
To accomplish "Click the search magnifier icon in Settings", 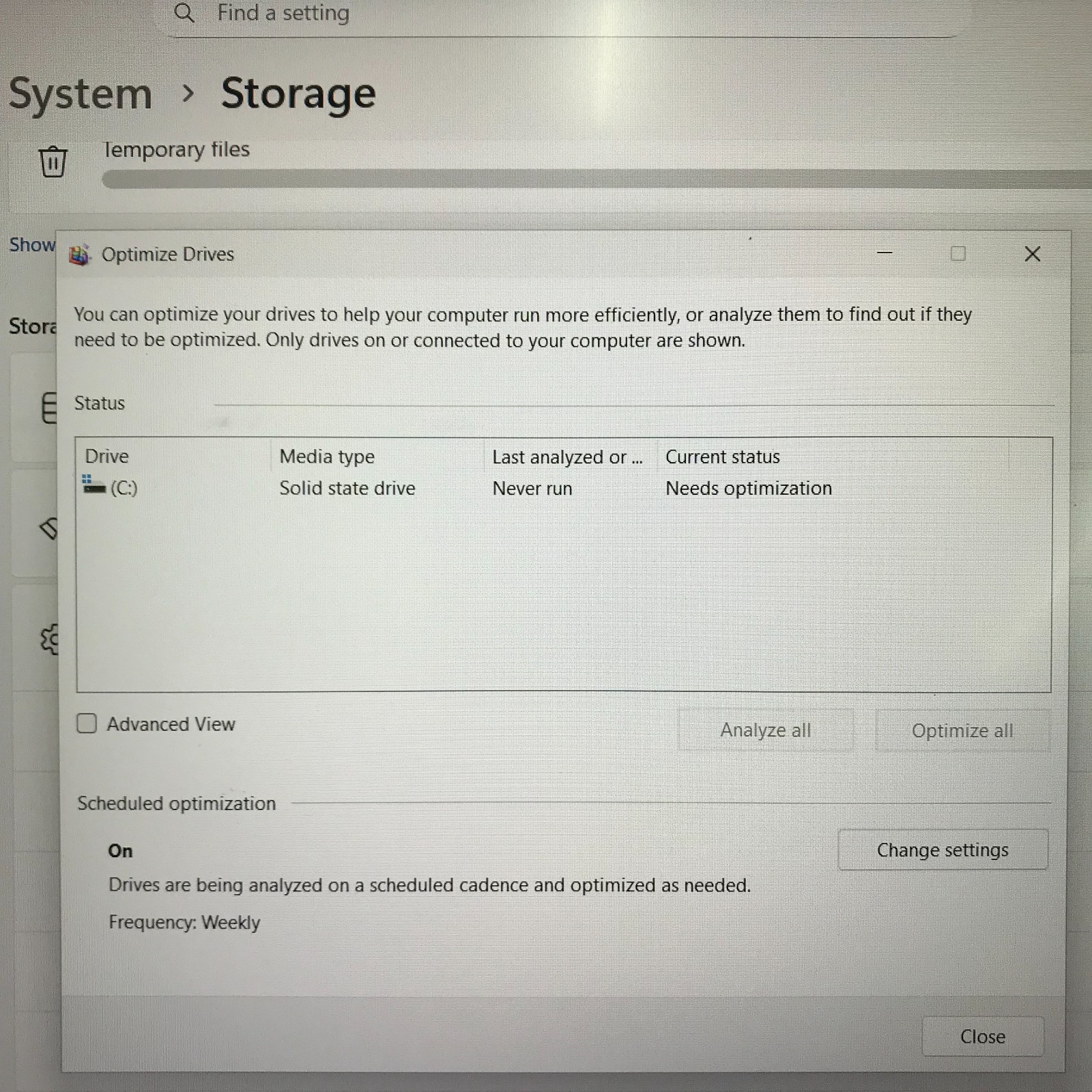I will click(x=184, y=13).
